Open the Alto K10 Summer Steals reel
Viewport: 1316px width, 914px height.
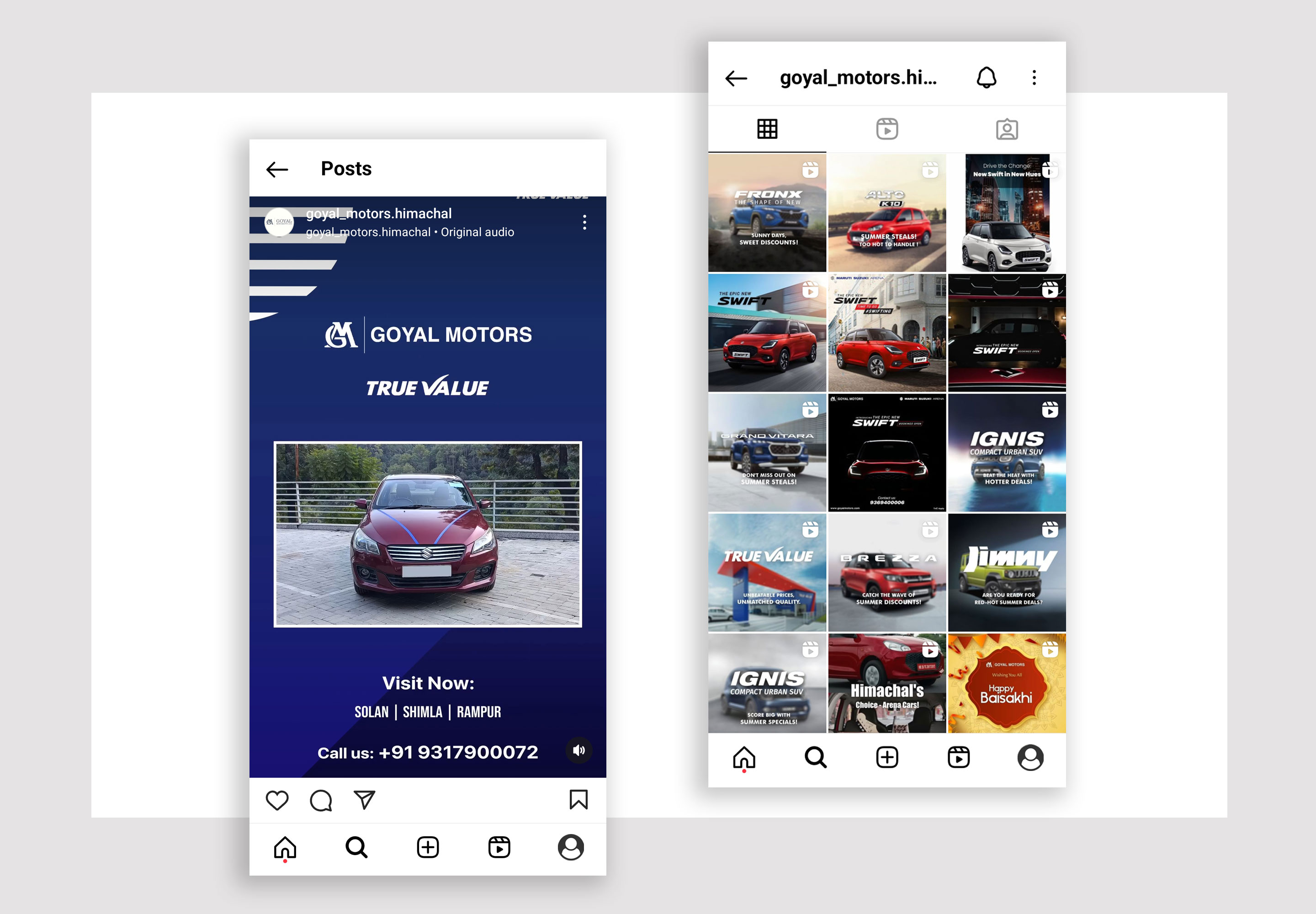coord(887,213)
